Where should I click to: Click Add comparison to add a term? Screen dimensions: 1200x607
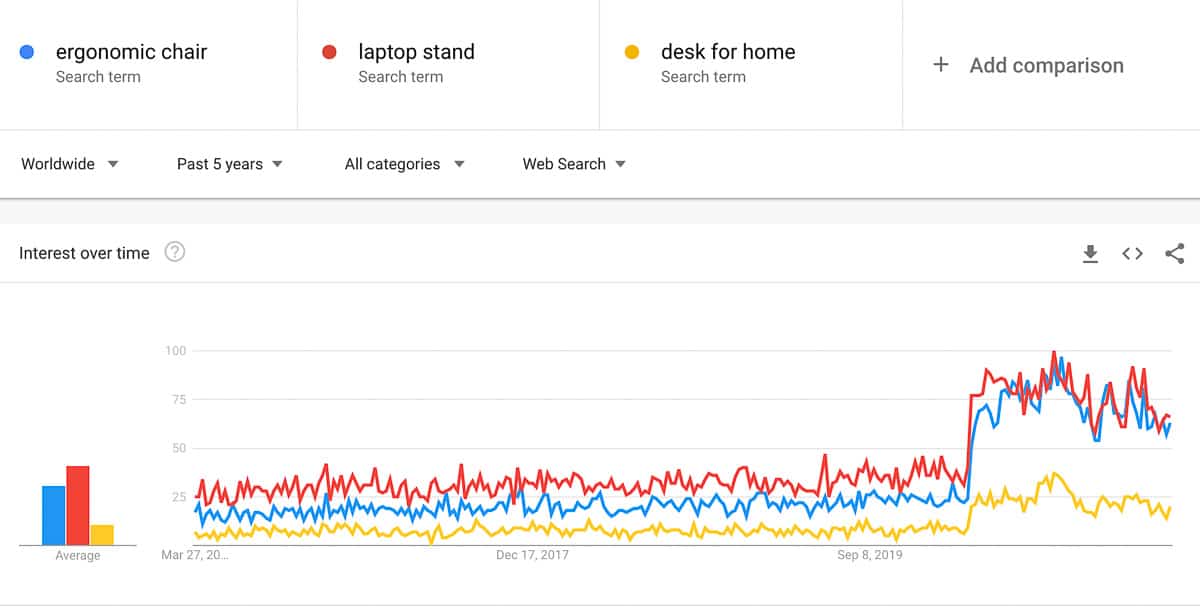1046,64
